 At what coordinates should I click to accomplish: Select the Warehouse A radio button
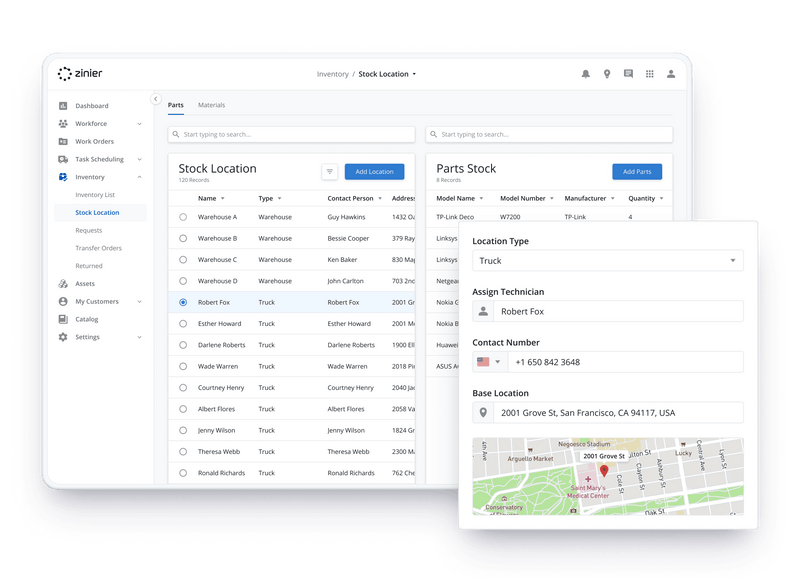click(x=182, y=216)
